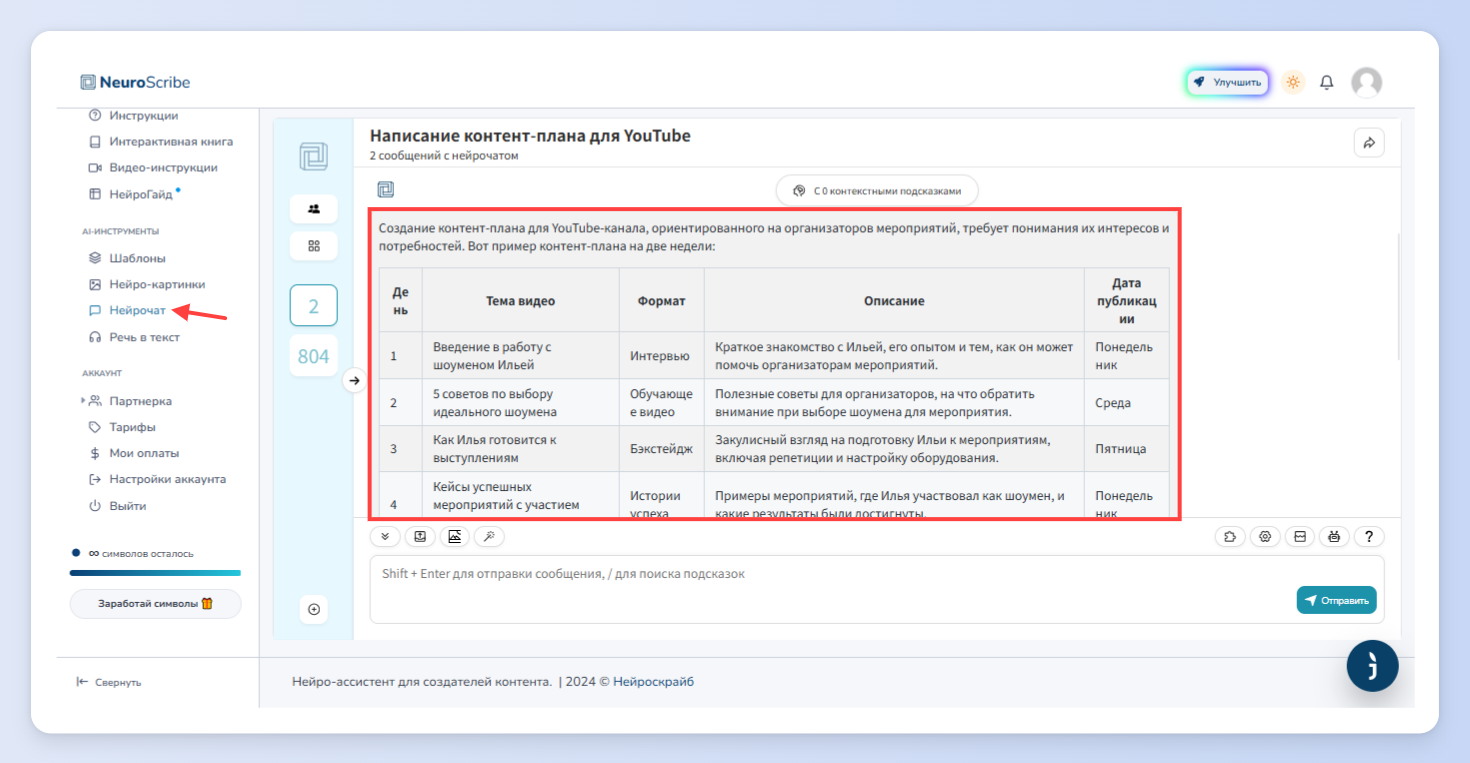Select the chat numbered 2

coord(313,306)
